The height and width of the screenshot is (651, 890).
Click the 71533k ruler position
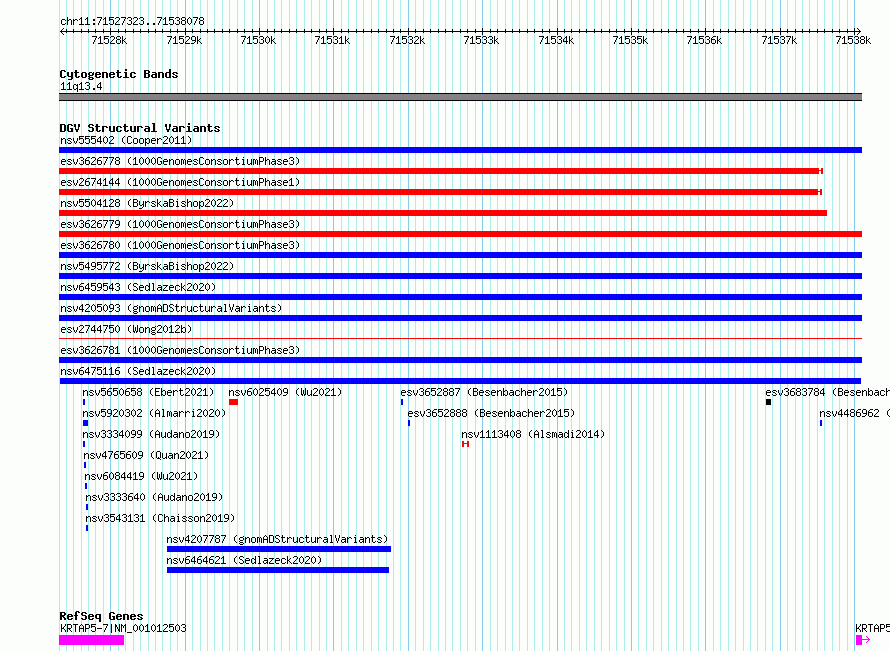pos(481,40)
